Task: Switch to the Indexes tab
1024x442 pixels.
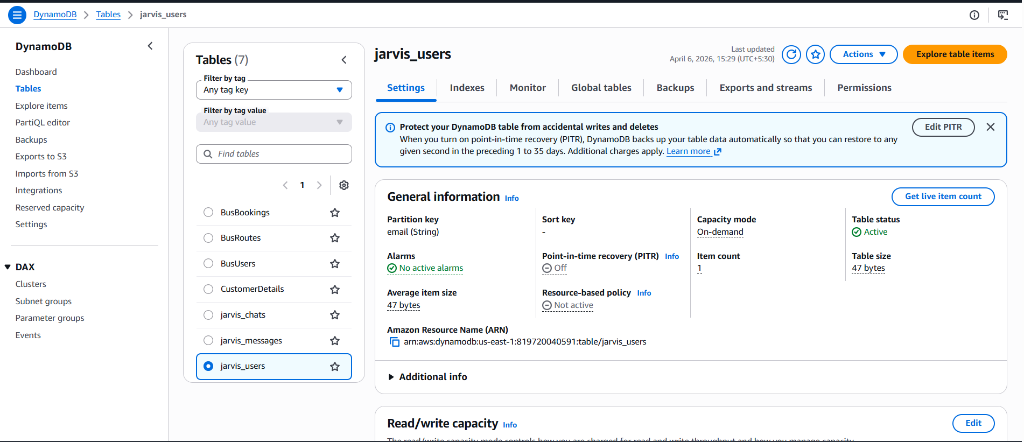Action: (x=467, y=87)
